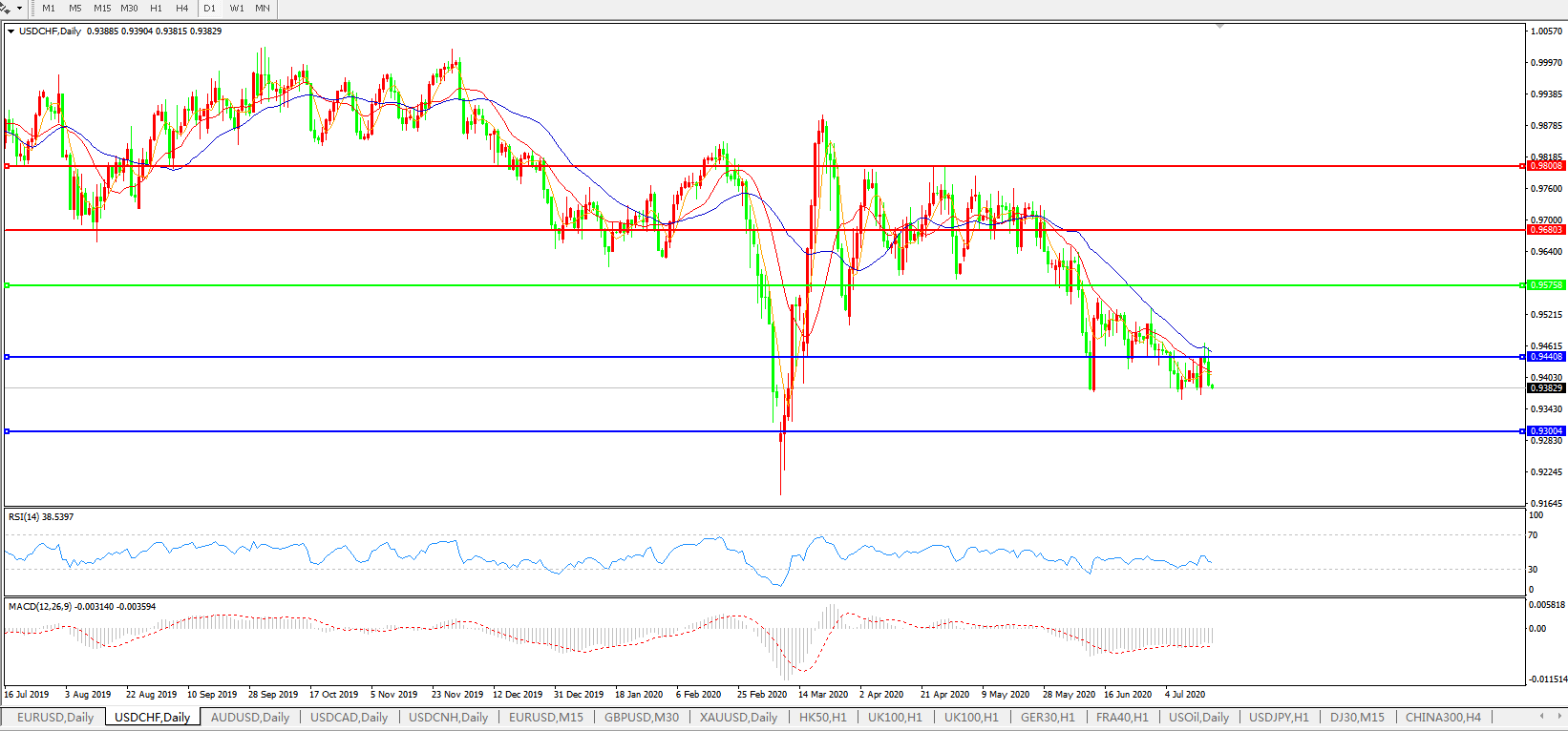Click the left anchor handle of the green line
Viewport: 1568px width, 731px height.
(8, 285)
